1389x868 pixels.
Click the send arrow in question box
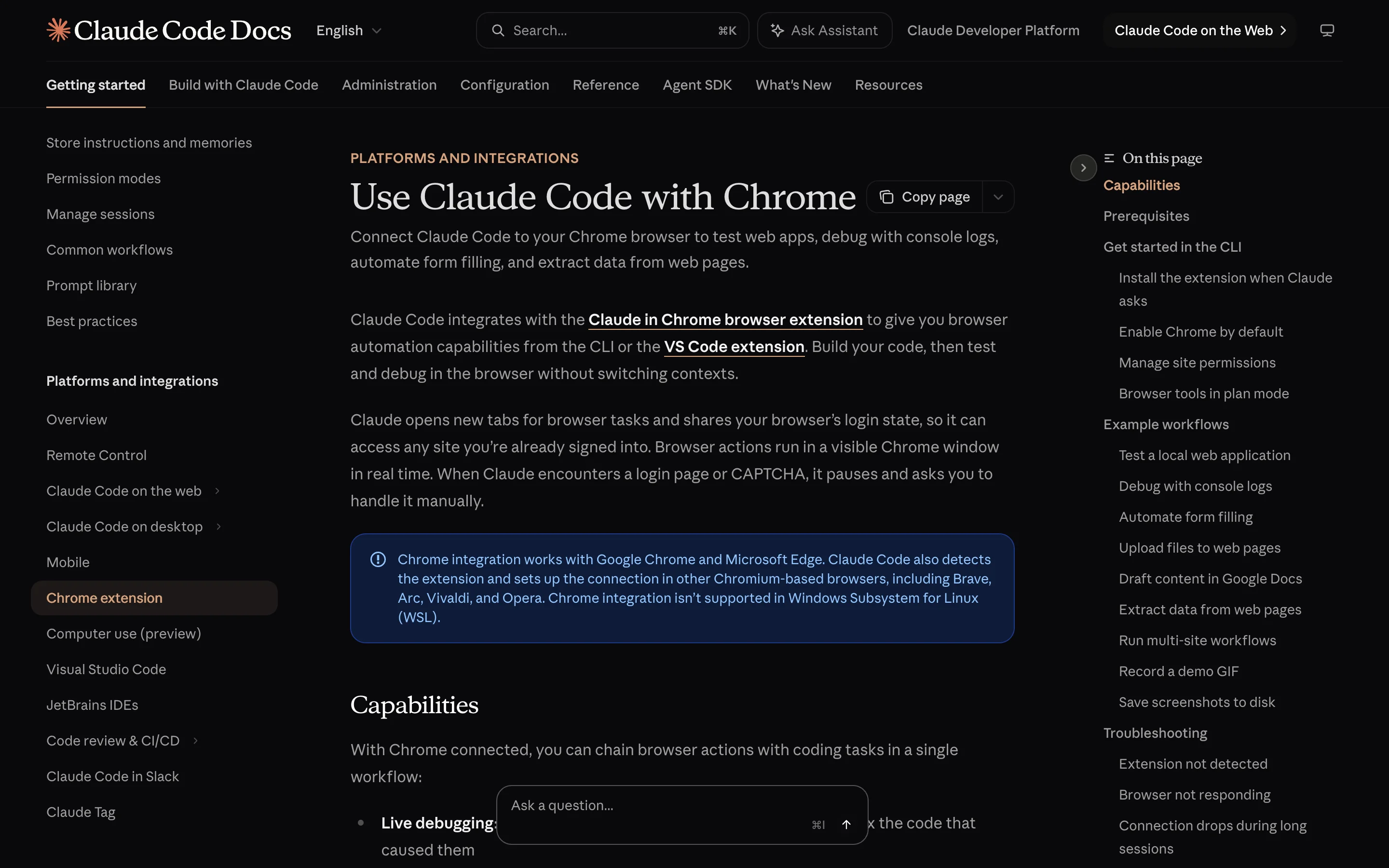point(846,825)
